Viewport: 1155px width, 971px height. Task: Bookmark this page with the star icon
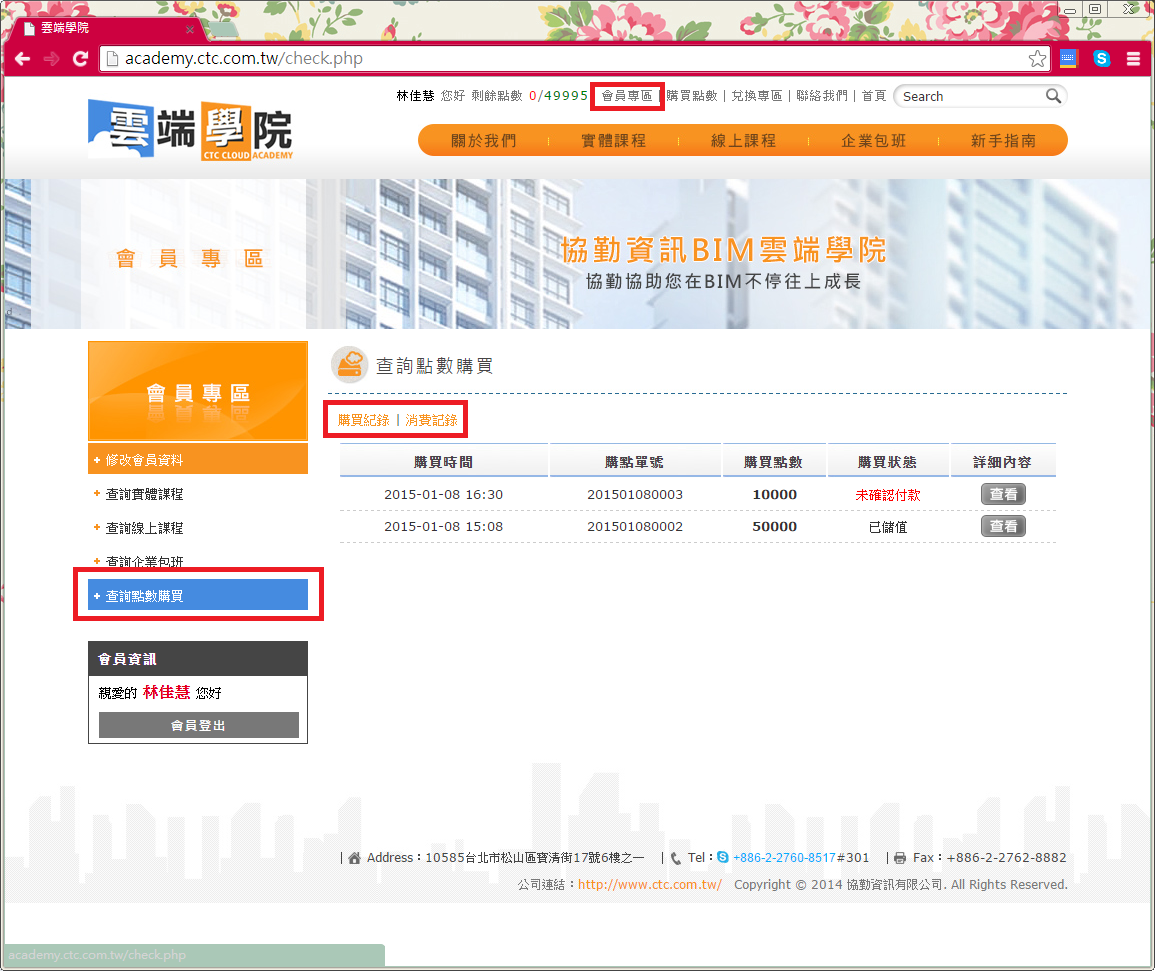click(x=1037, y=59)
